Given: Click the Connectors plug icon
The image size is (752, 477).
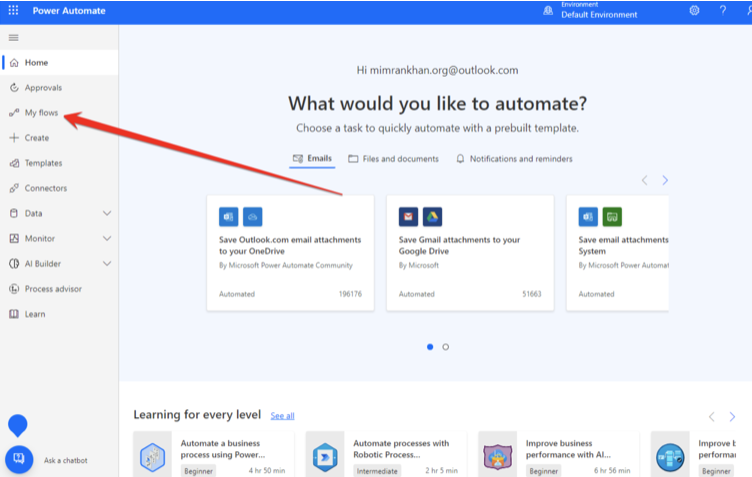Looking at the screenshot, I should point(14,188).
